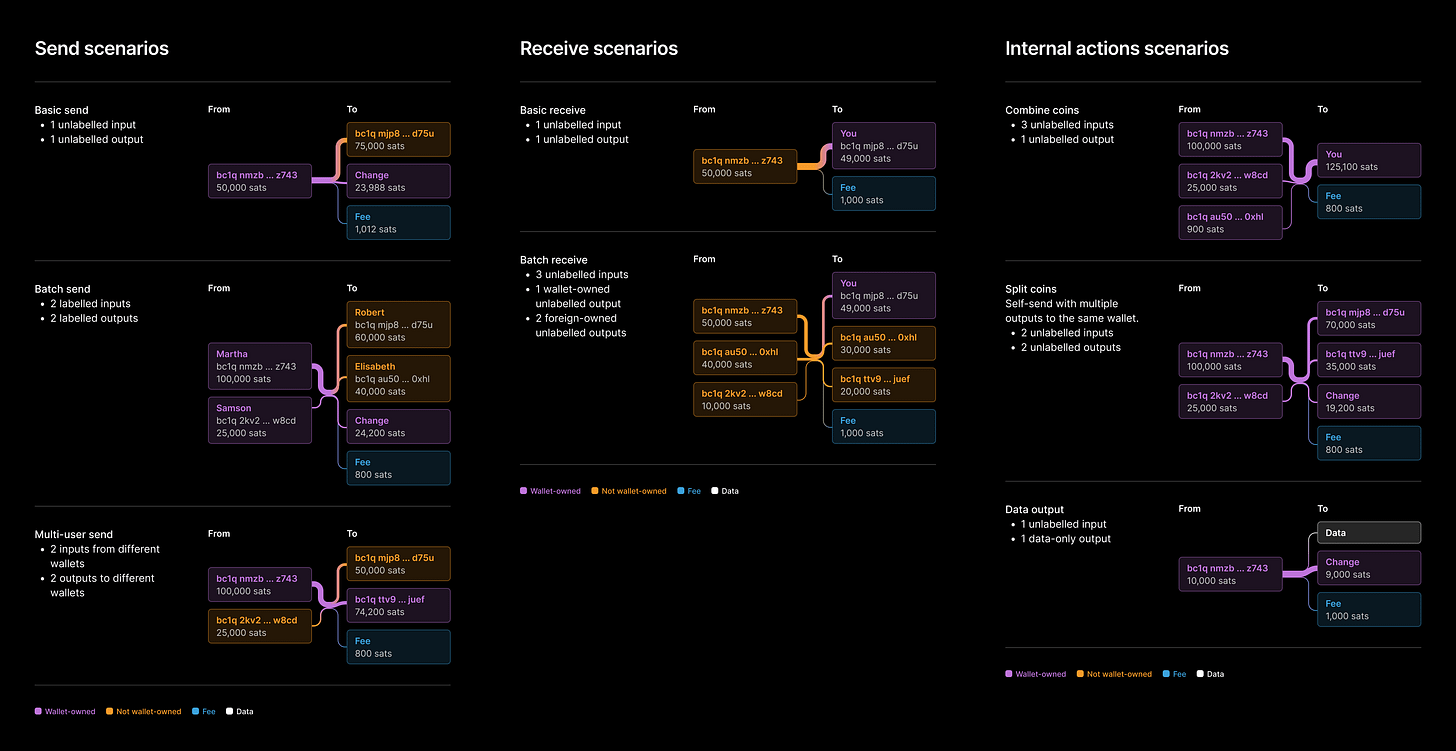
Task: Select the 35,000 sats output card
Action: coord(1369,360)
